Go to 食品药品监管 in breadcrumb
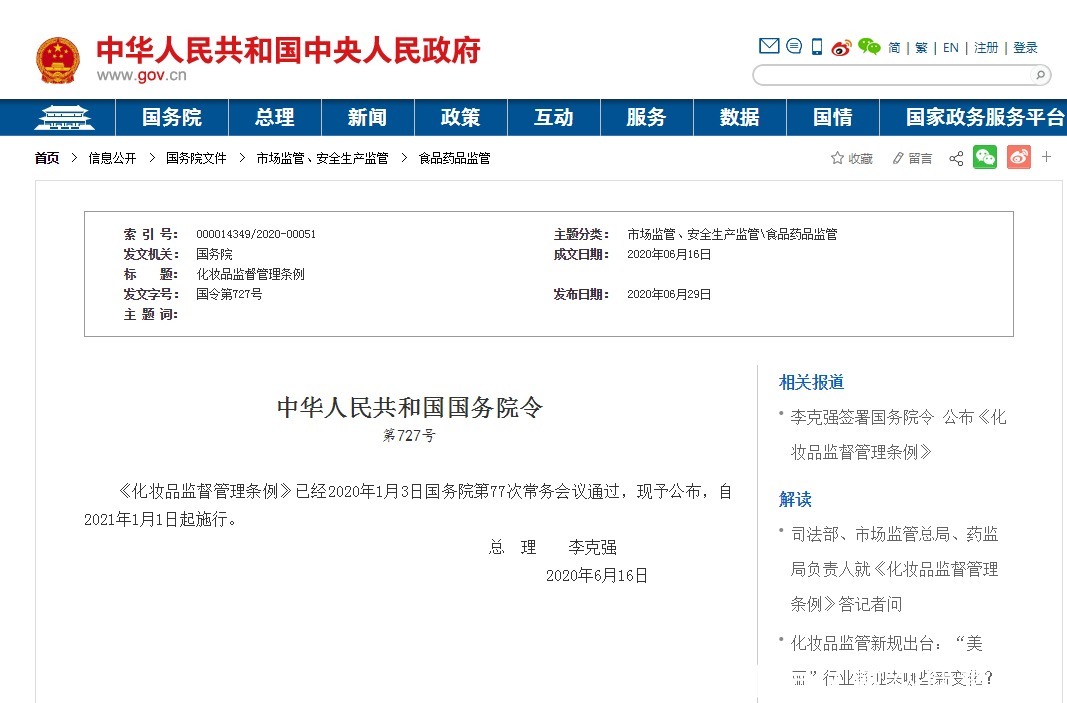The height and width of the screenshot is (703, 1067). coord(455,159)
